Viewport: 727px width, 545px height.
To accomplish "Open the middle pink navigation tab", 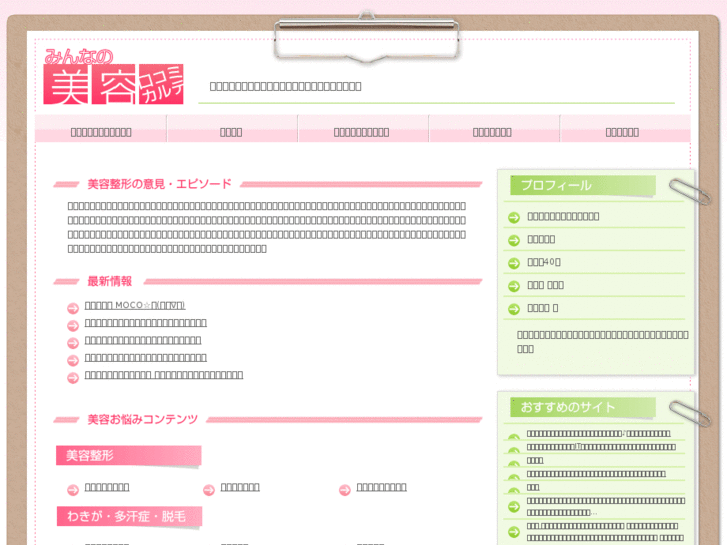I will 363,129.
